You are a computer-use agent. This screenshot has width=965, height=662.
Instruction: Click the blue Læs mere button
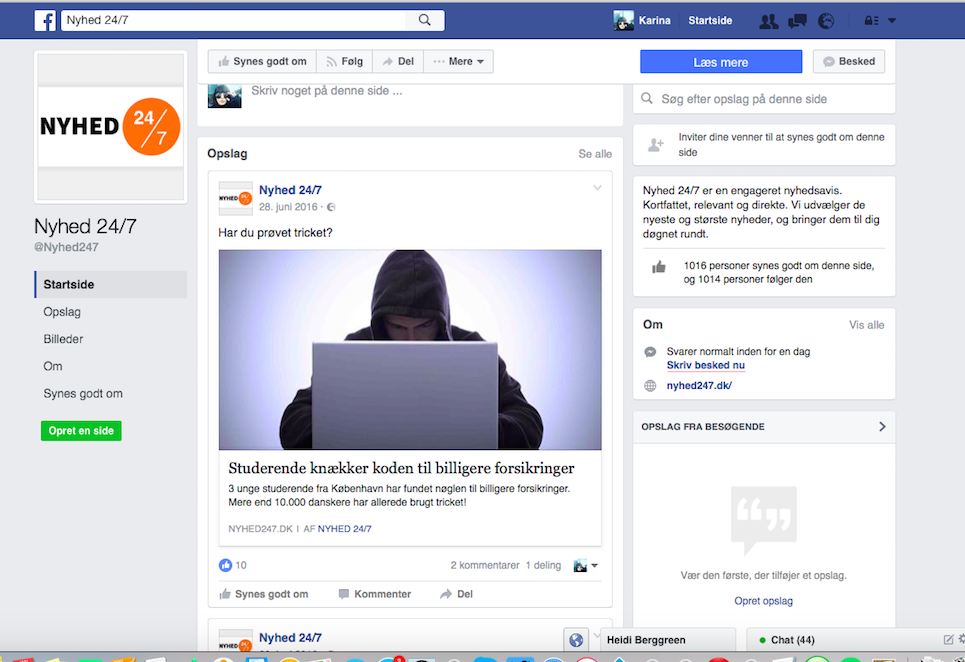(721, 62)
